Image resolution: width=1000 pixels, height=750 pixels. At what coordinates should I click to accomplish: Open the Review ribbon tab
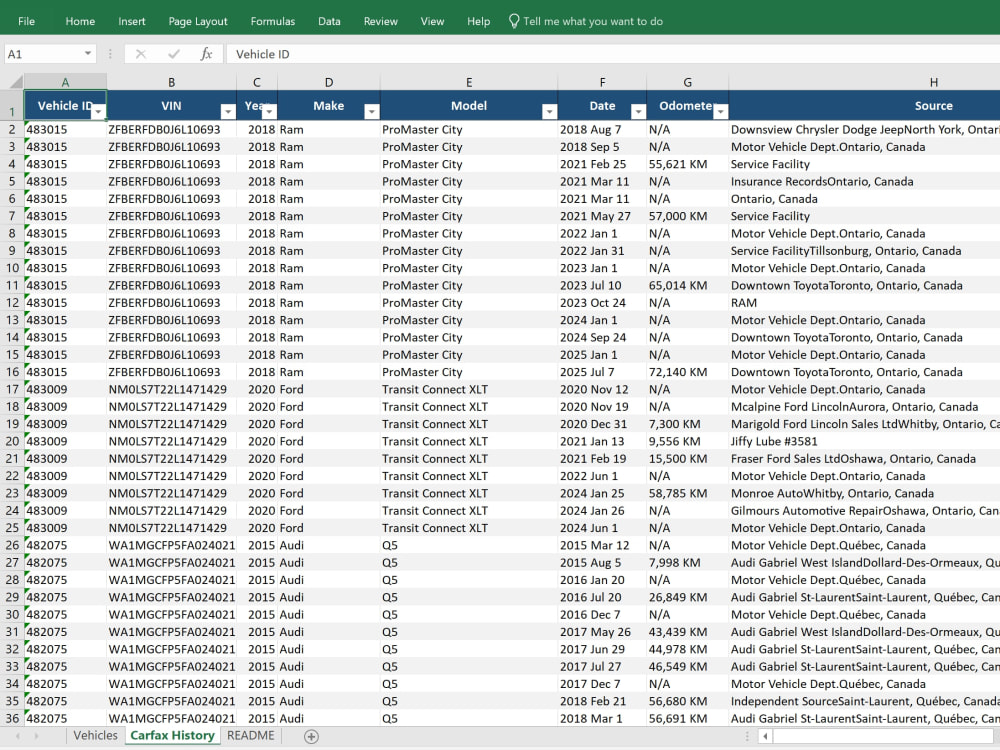(x=381, y=21)
